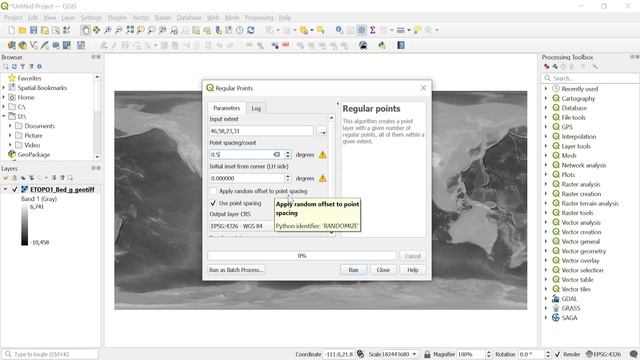Open the Raster menu
The image size is (640, 360).
click(x=163, y=18)
